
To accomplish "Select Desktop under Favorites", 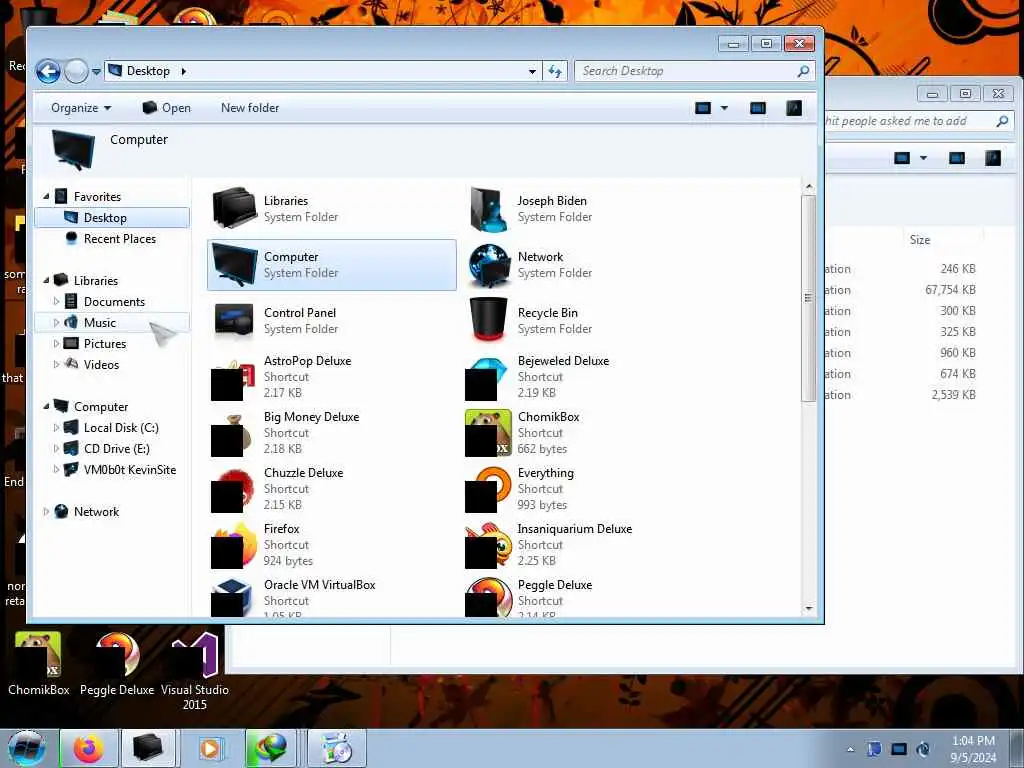I will pos(112,217).
